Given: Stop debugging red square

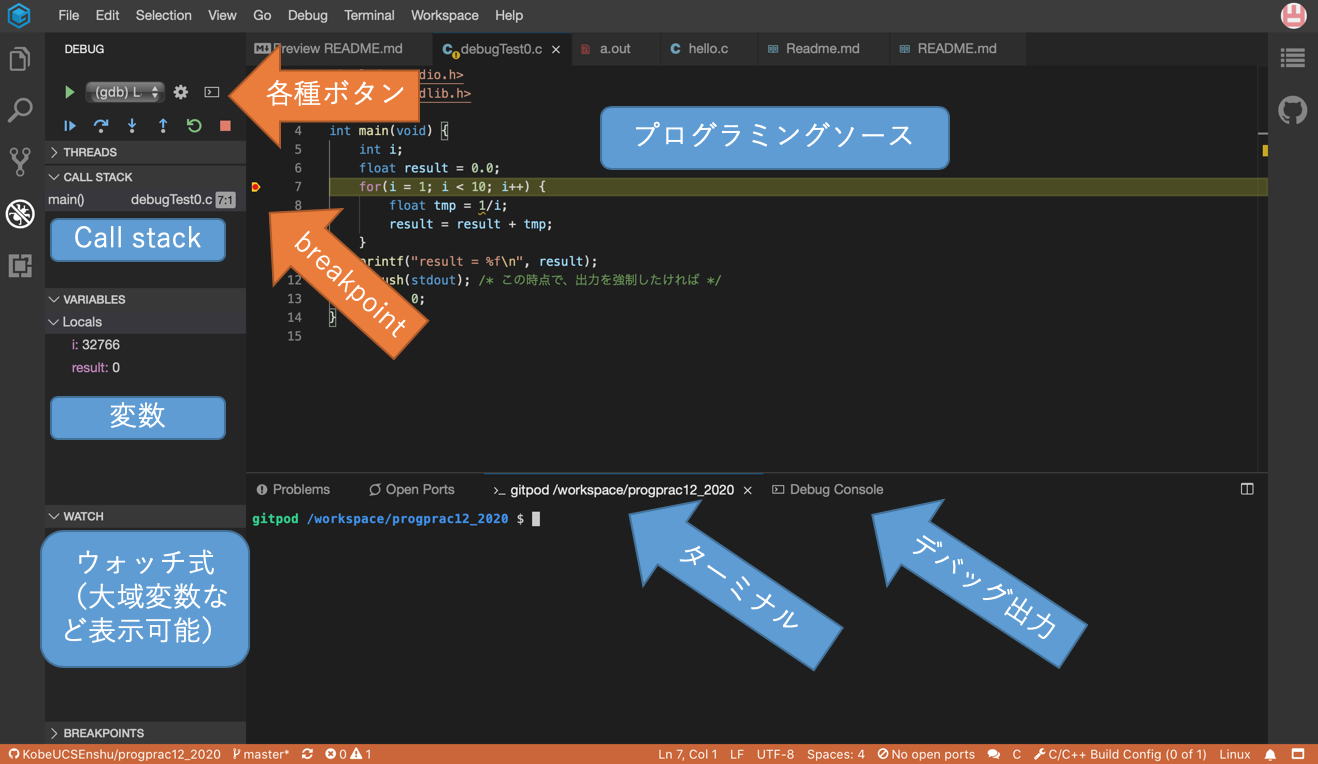Looking at the screenshot, I should tap(225, 126).
